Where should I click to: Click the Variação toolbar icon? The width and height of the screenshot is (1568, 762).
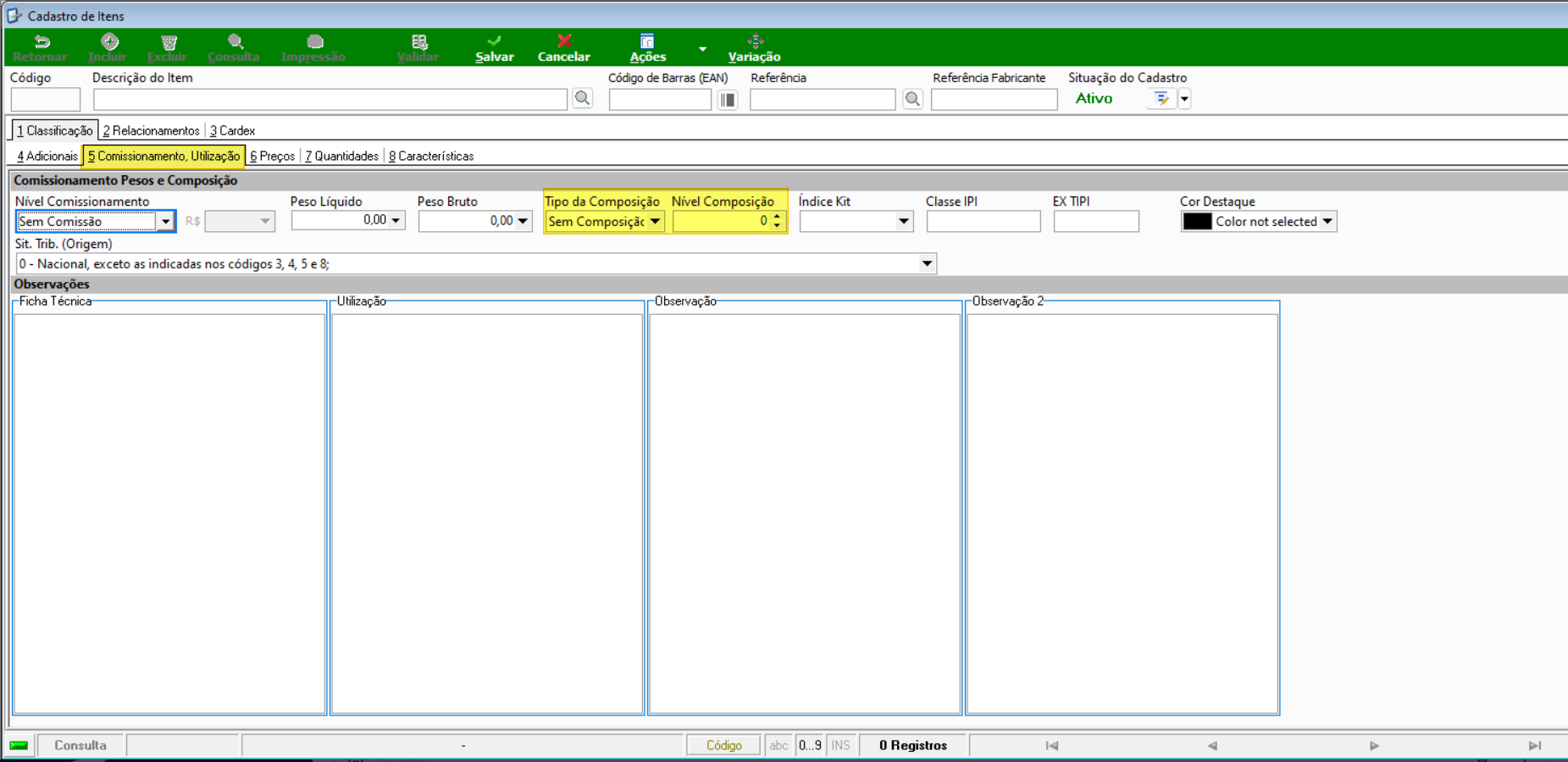click(x=756, y=41)
